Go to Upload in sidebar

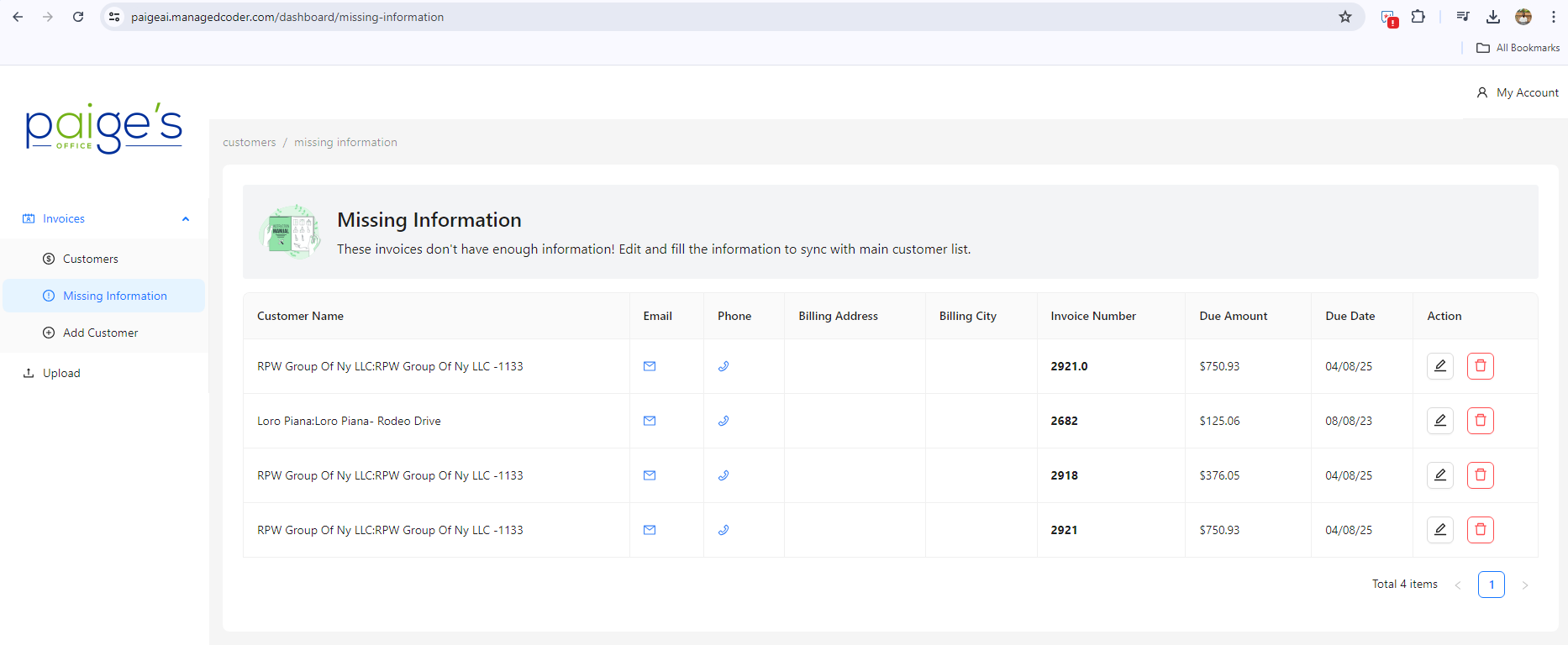point(61,373)
